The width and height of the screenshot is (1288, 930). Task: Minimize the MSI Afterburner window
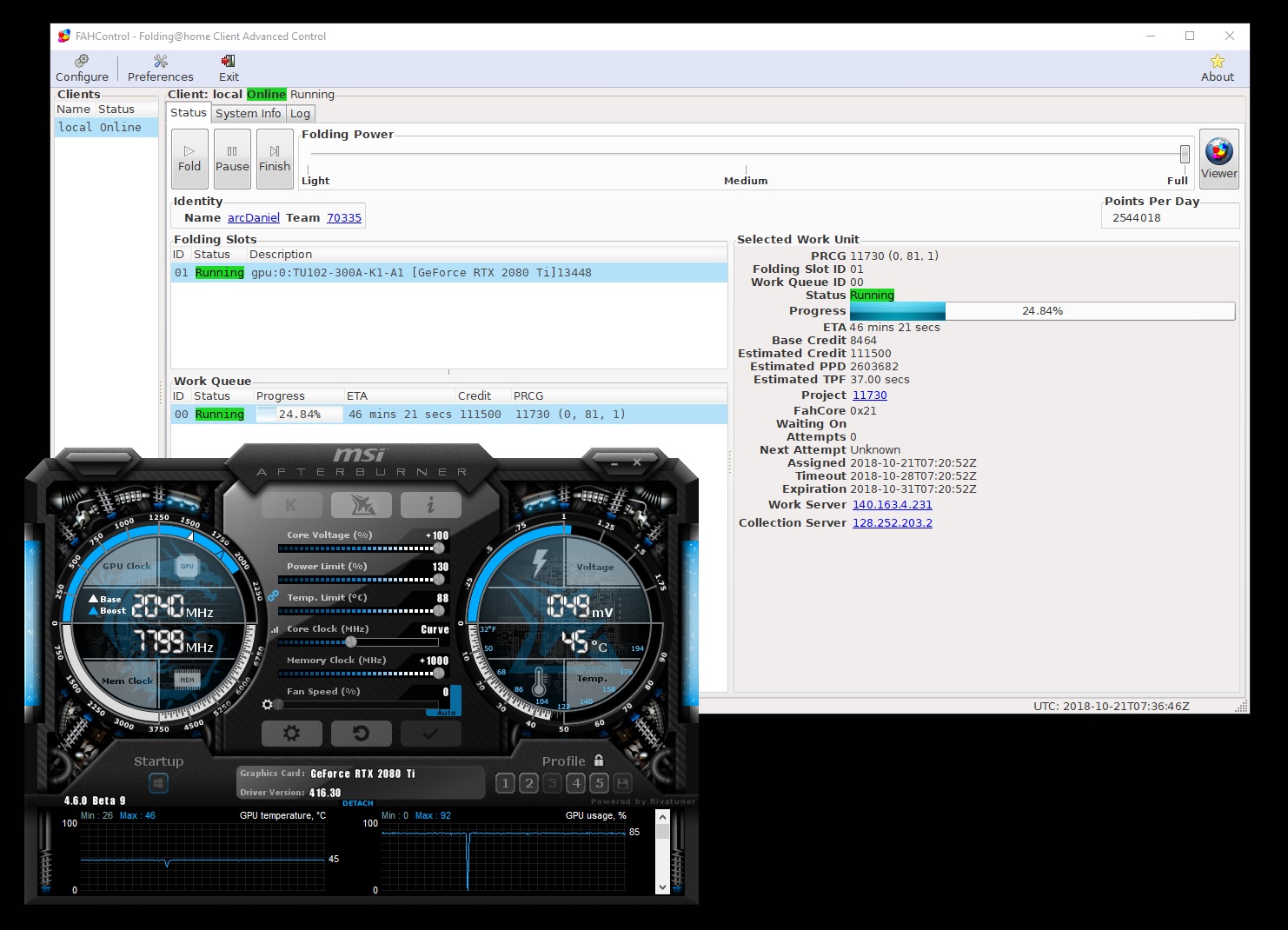[614, 463]
